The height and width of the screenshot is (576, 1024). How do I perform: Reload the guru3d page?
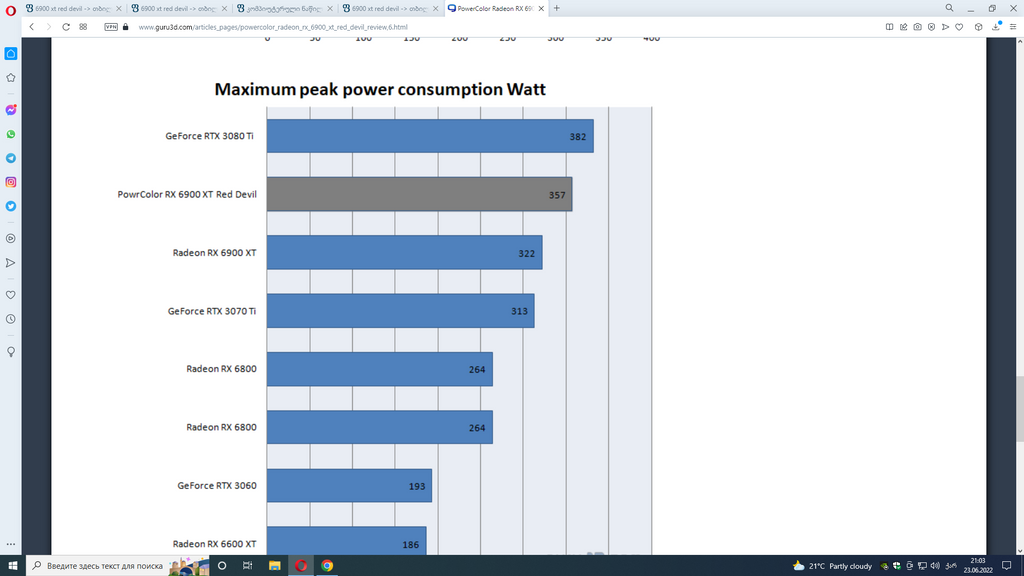[66, 27]
